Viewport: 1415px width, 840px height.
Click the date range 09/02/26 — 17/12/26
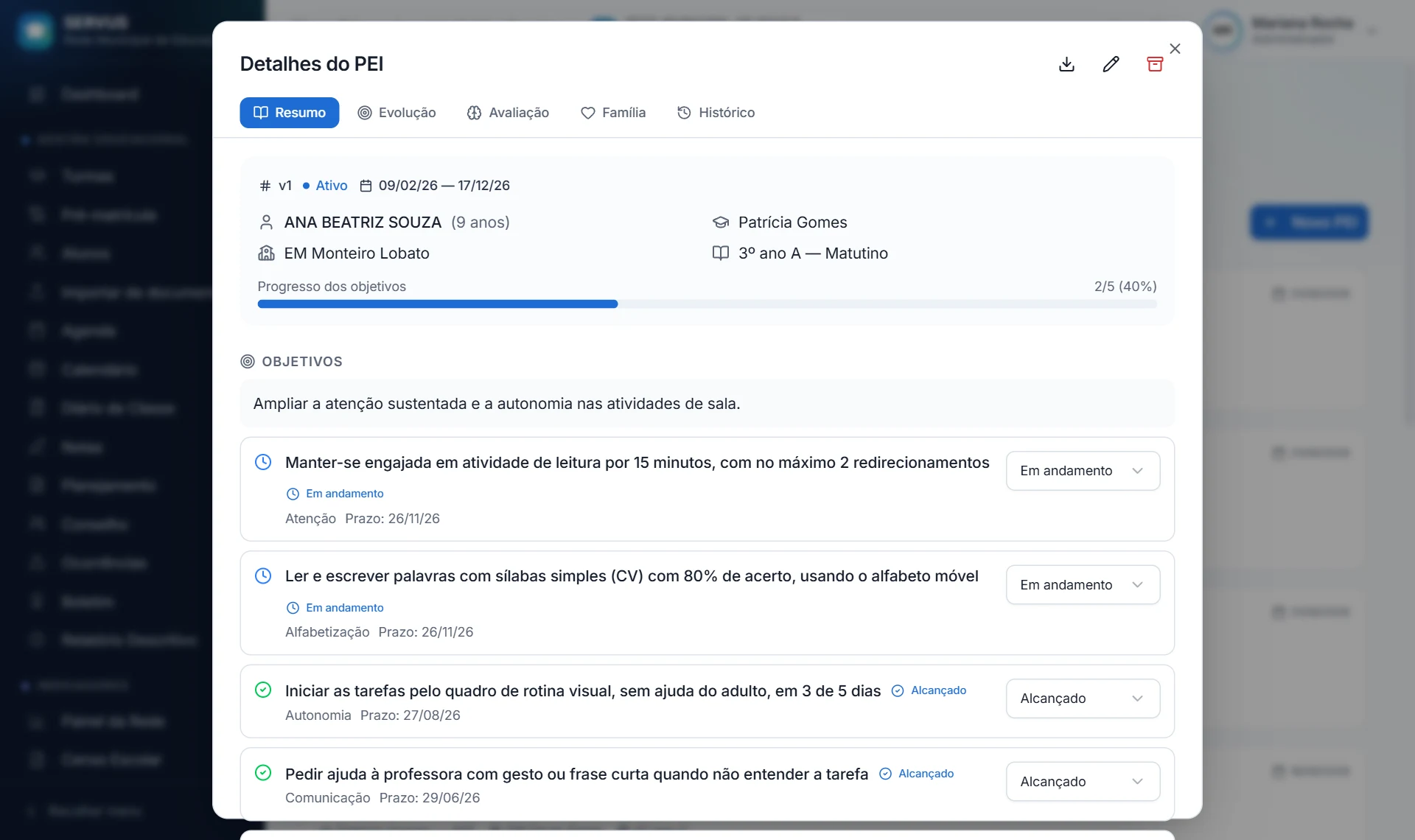point(444,186)
